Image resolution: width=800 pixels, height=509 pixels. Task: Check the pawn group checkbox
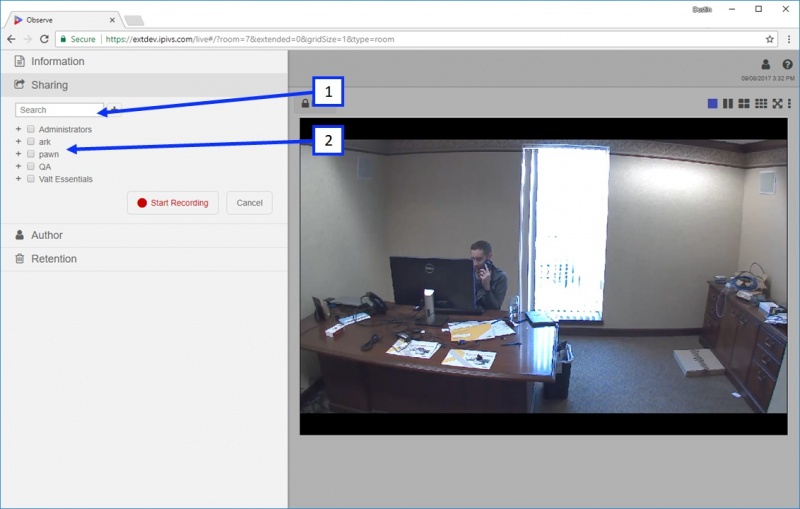(31, 154)
